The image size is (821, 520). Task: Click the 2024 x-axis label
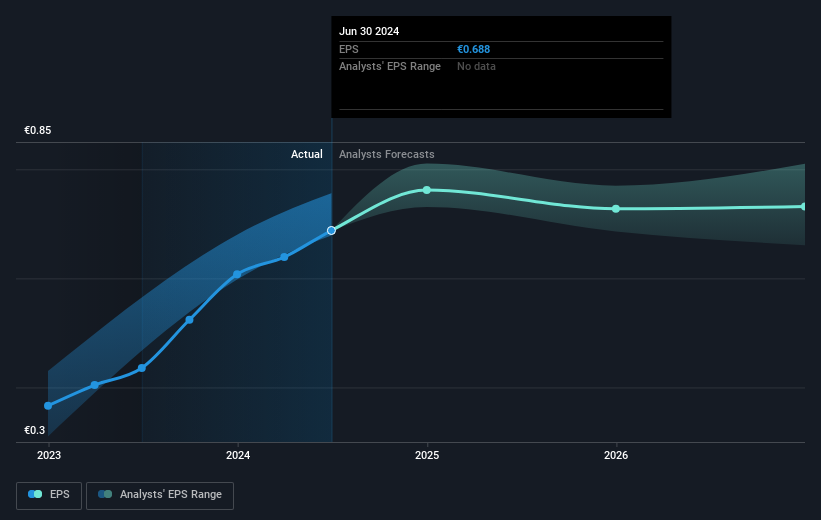(x=238, y=456)
